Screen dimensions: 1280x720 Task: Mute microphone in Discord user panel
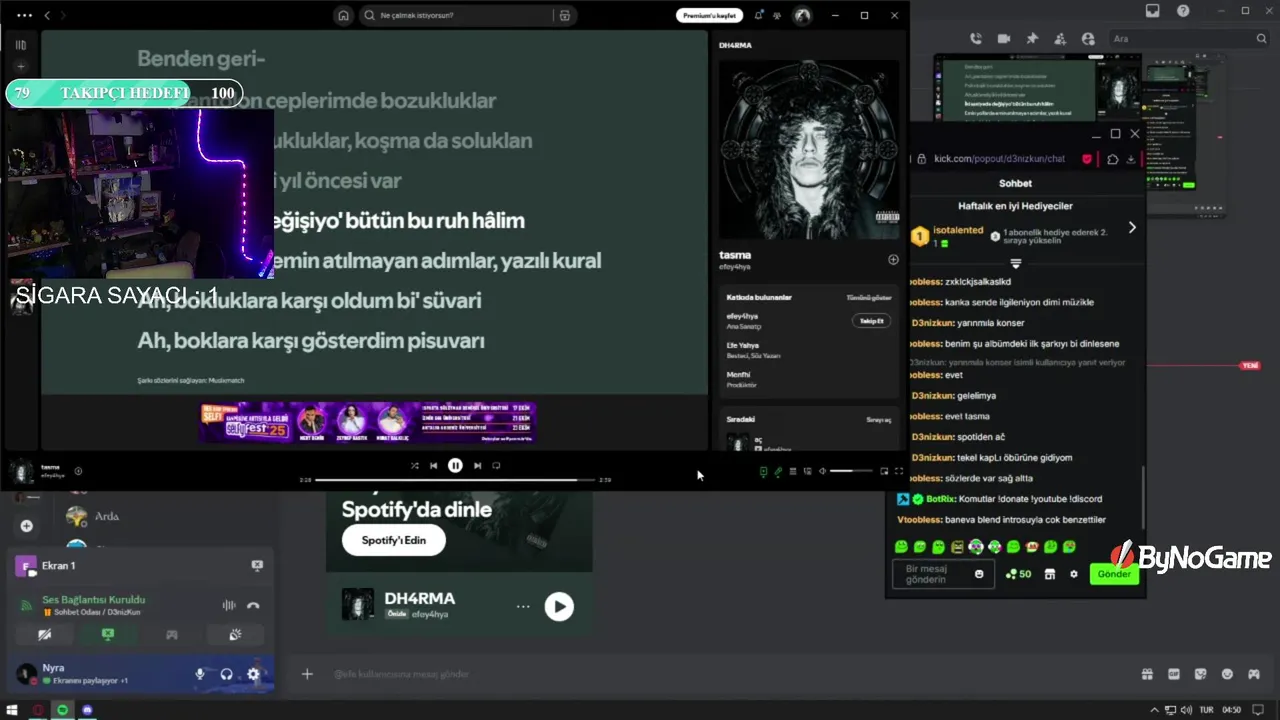(200, 674)
